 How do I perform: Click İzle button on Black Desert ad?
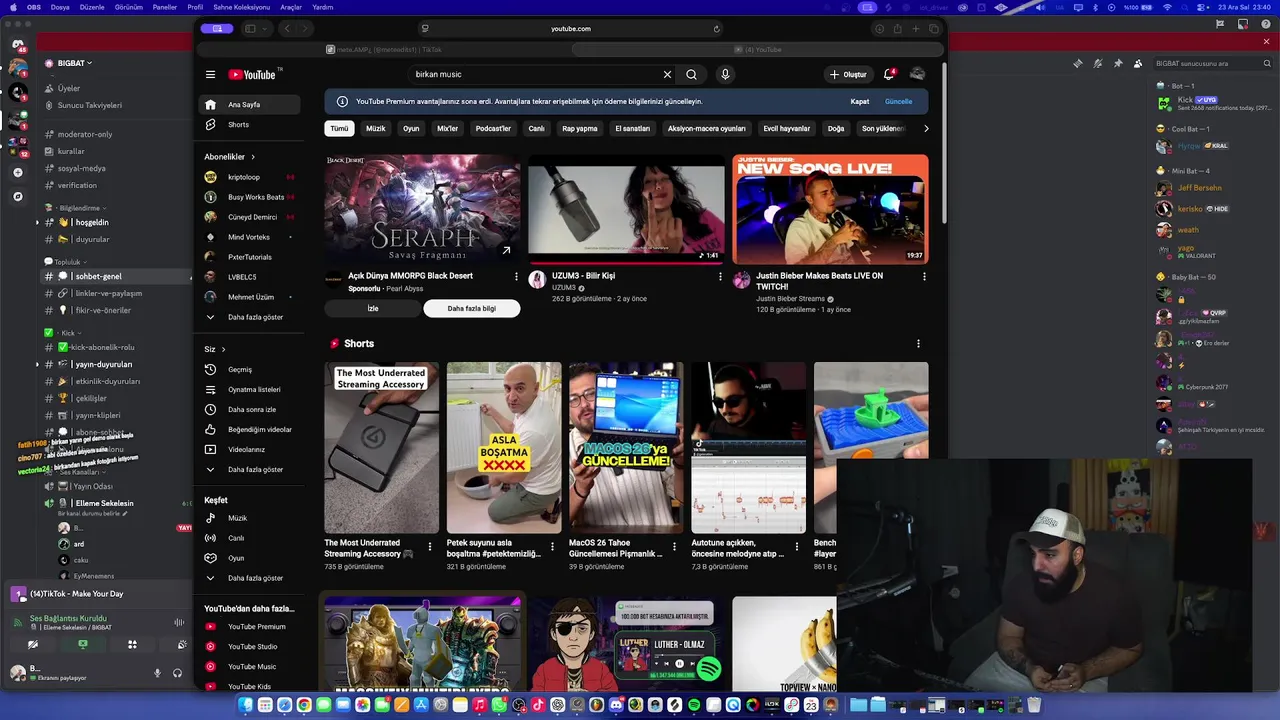coord(373,309)
